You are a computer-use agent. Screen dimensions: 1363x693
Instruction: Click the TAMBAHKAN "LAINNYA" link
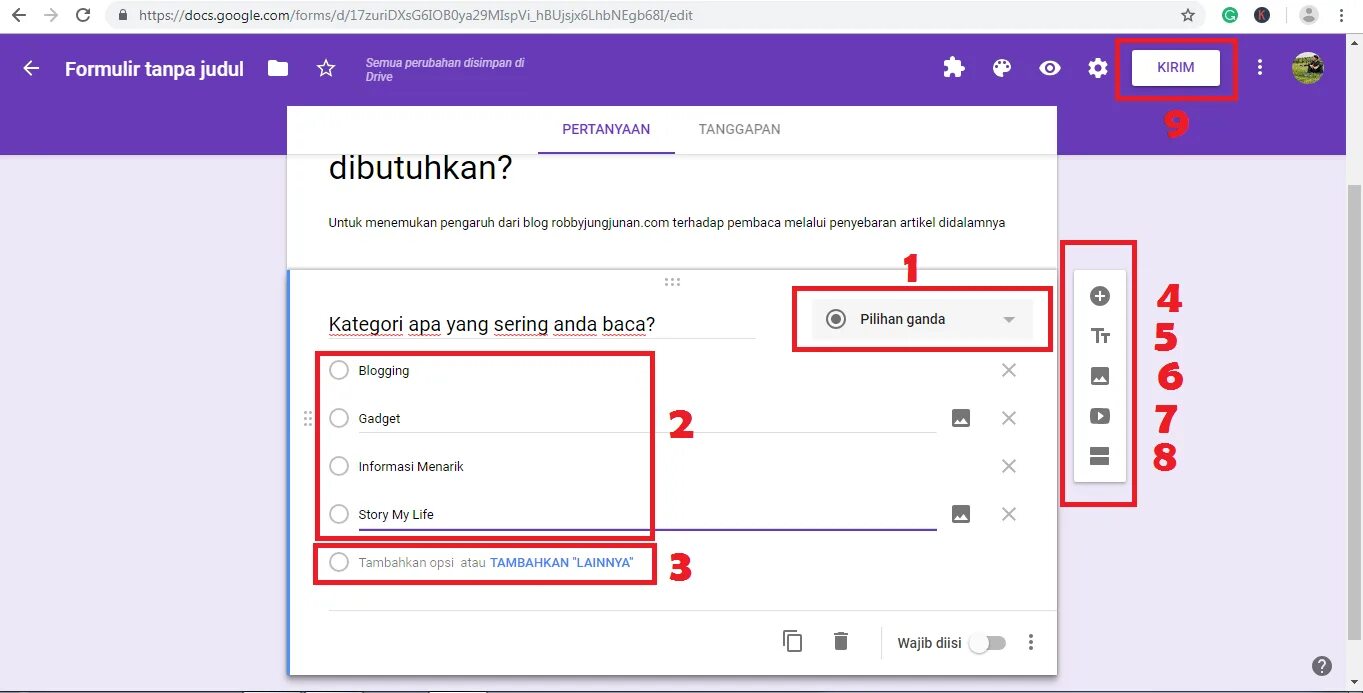click(x=562, y=563)
